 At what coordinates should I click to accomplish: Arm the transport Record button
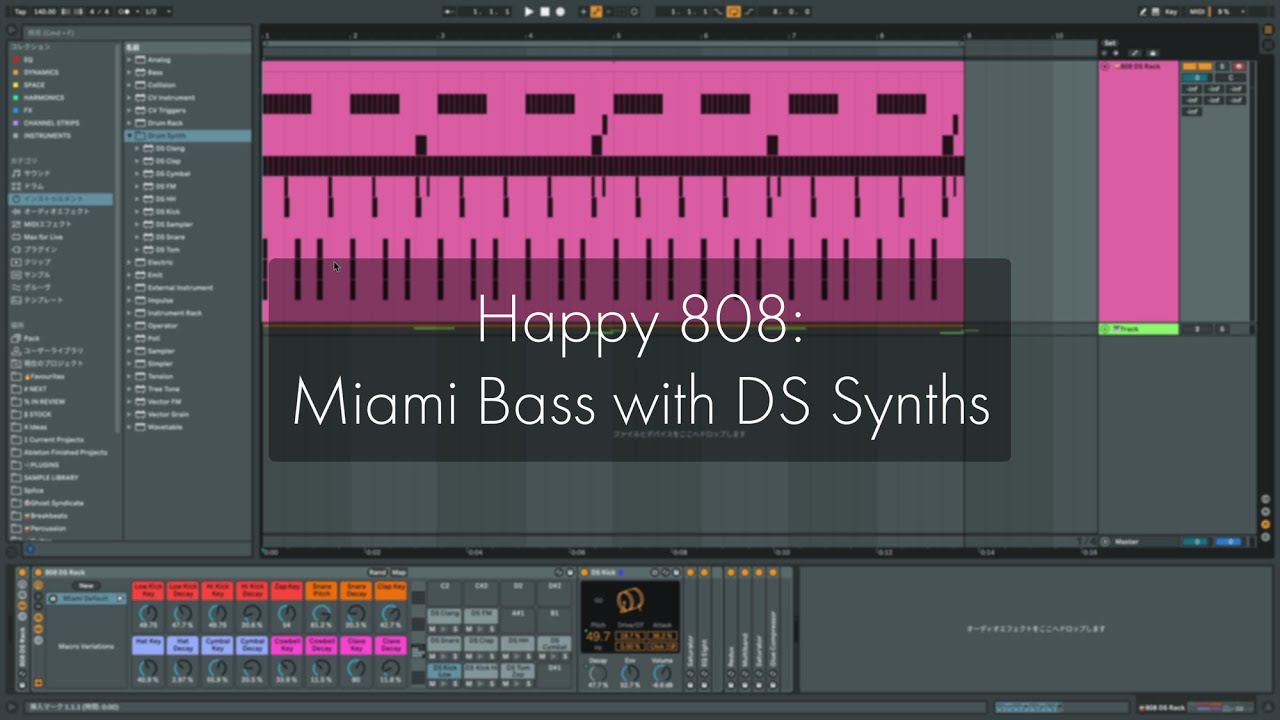(x=560, y=12)
